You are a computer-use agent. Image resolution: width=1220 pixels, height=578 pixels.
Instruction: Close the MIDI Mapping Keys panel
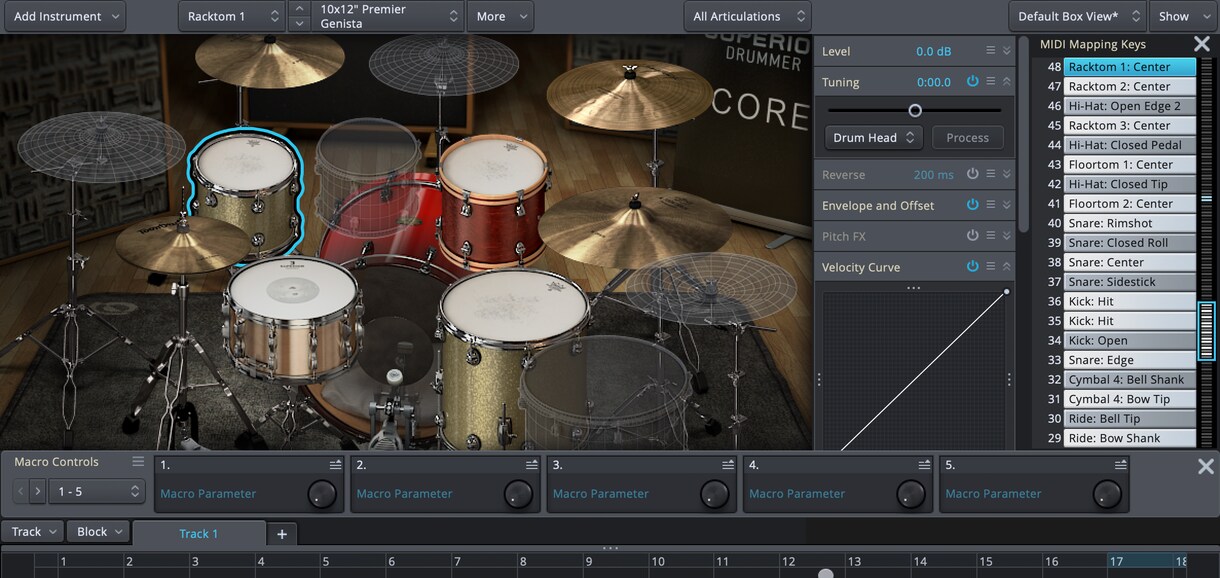pyautogui.click(x=1202, y=44)
